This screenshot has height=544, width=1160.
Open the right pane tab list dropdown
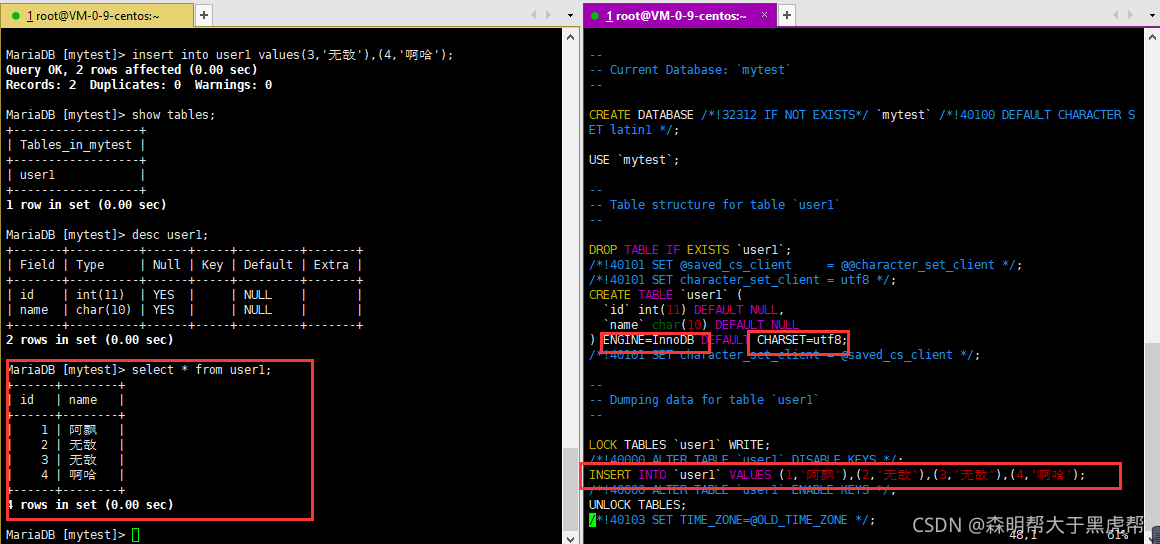tap(1151, 15)
